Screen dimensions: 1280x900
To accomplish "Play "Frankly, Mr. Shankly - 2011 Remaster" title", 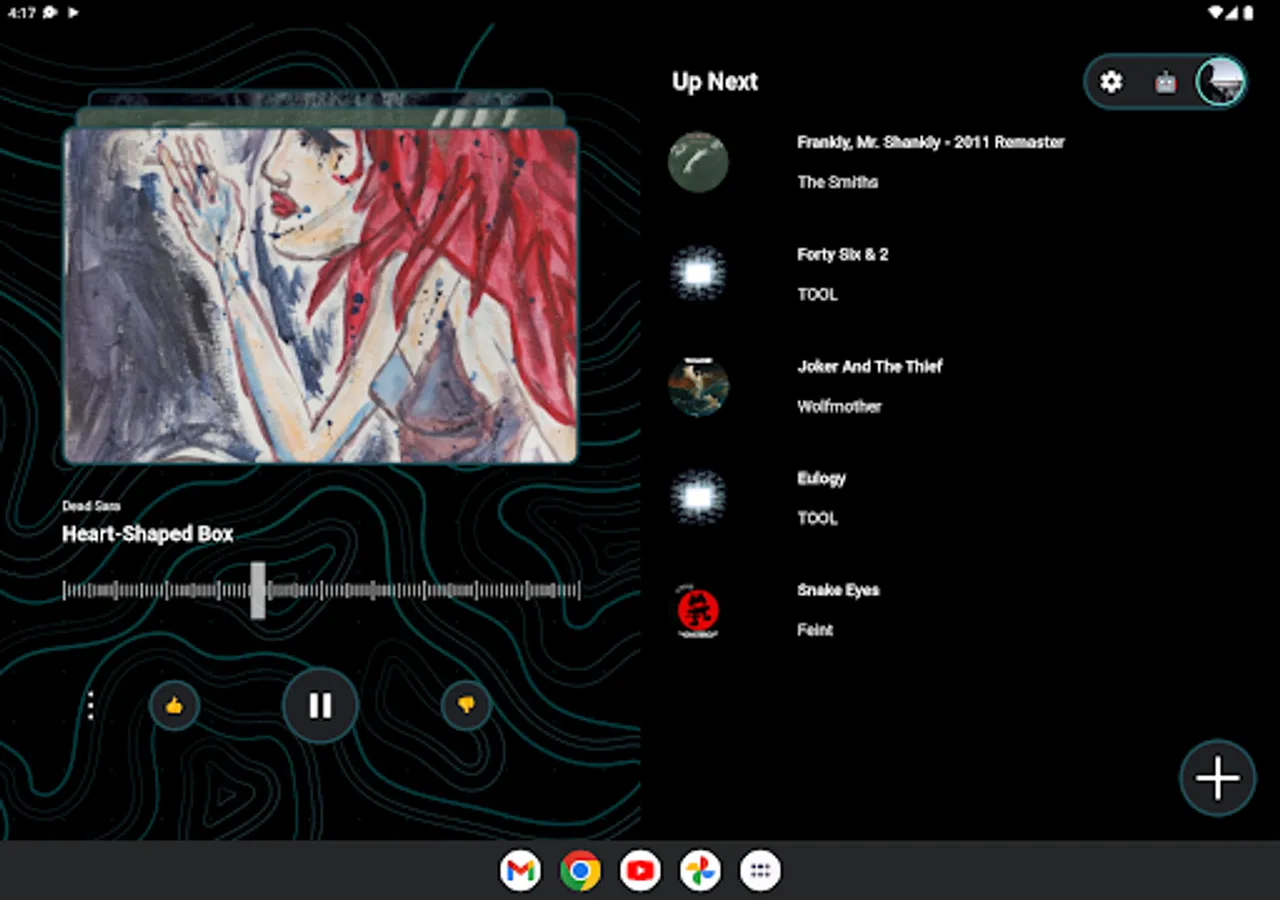I will pos(931,142).
